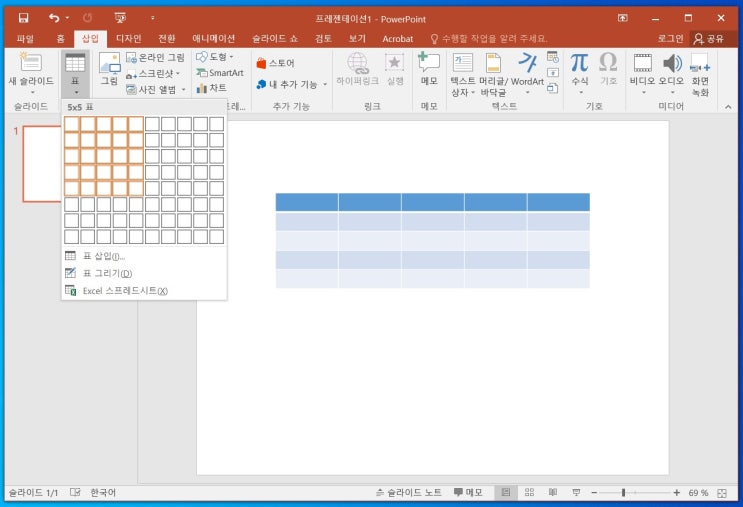This screenshot has height=507, width=743.
Task: Click the 69 % zoom level
Action: 698,493
